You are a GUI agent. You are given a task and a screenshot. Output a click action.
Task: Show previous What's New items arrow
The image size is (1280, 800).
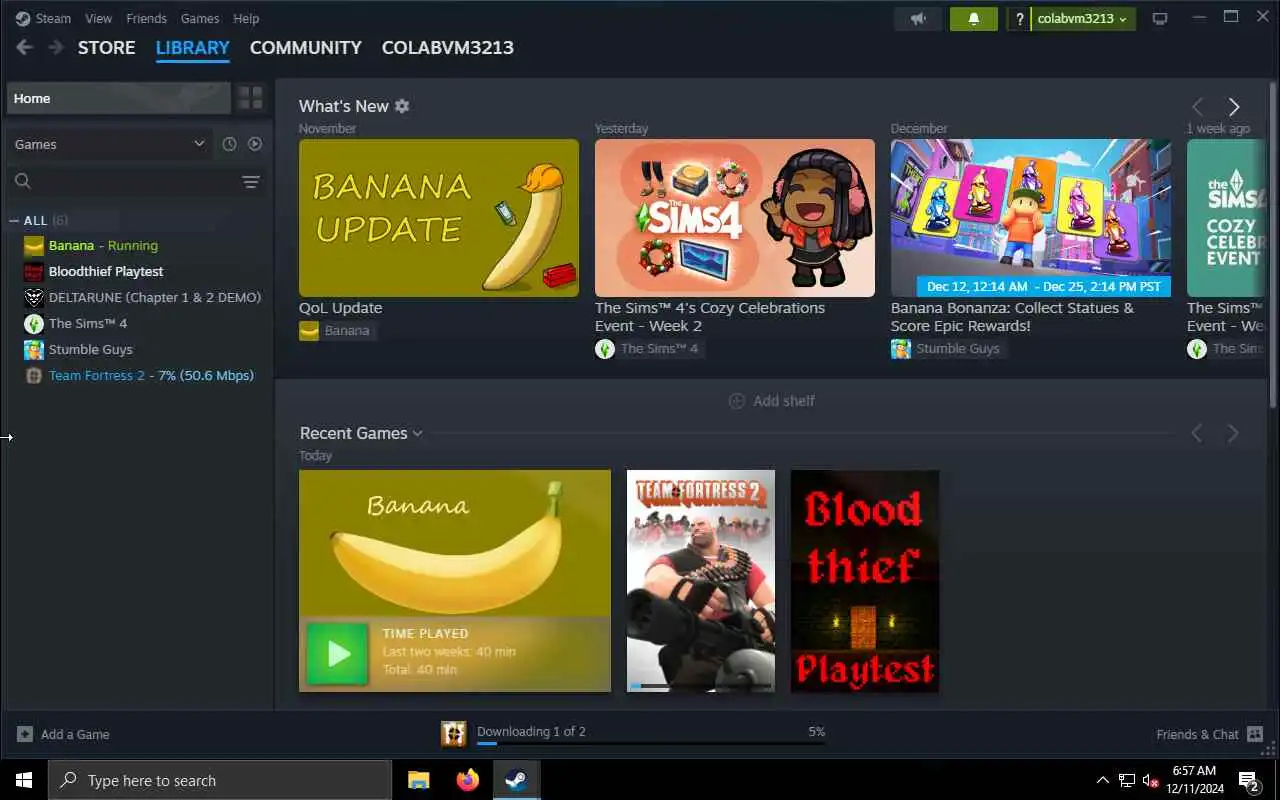click(1197, 107)
